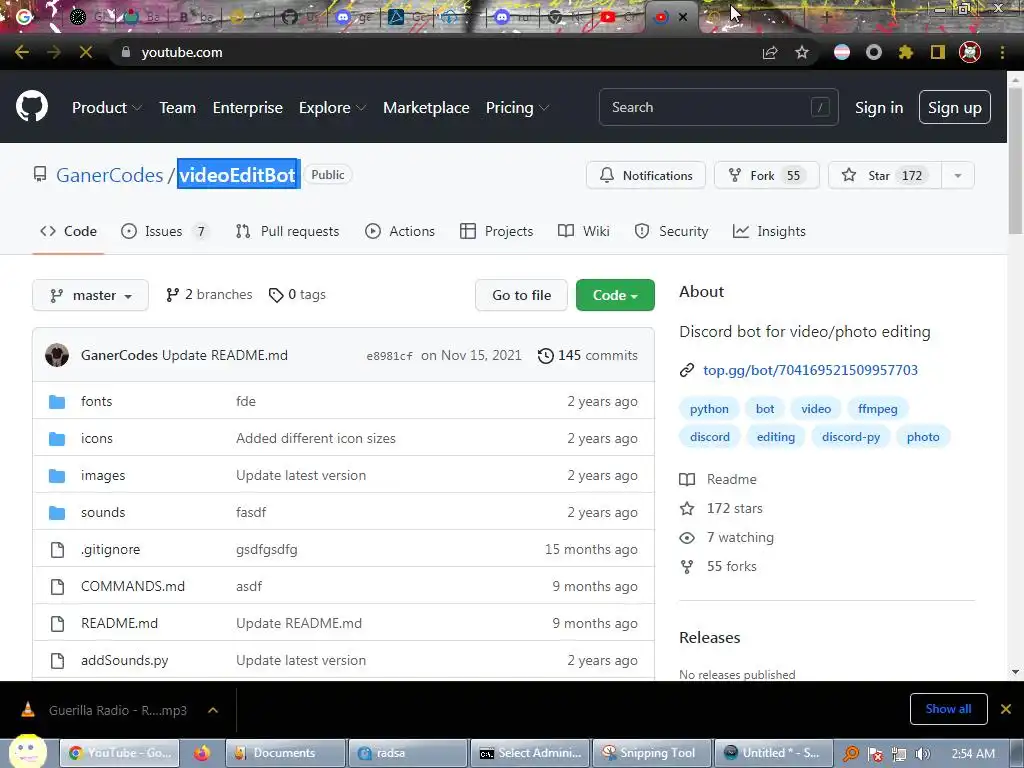Open commit hash e8981cf
Screen dimensions: 1024x768
(389, 356)
